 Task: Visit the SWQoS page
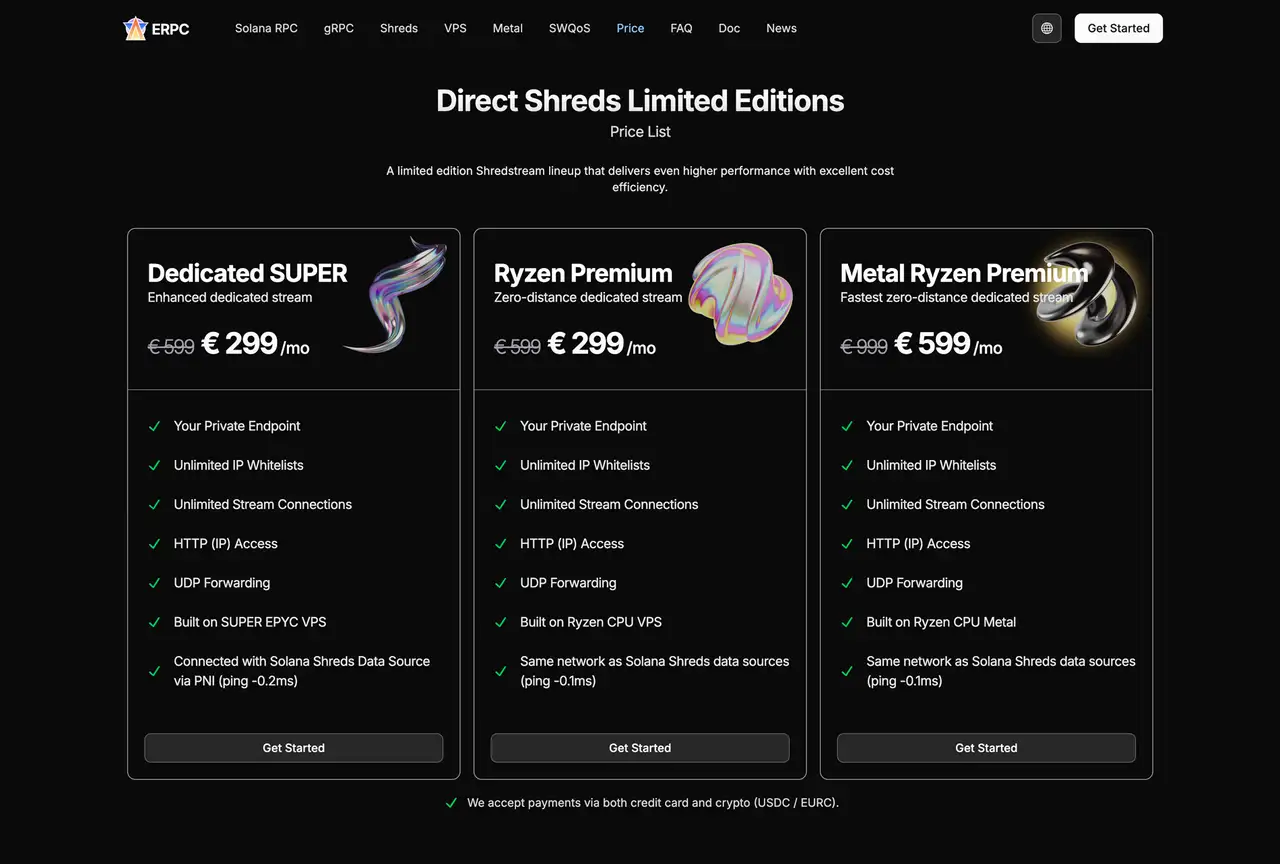pyautogui.click(x=569, y=28)
